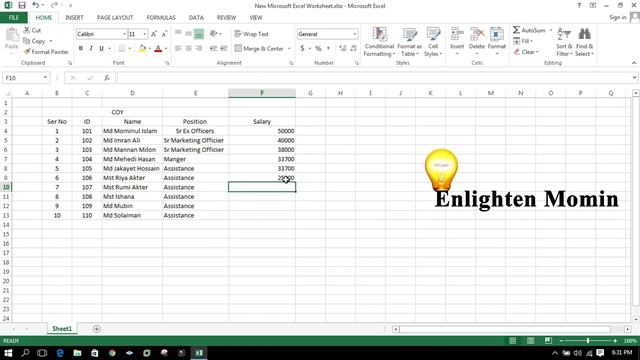Click Insert Function fx icon

pyautogui.click(x=107, y=78)
